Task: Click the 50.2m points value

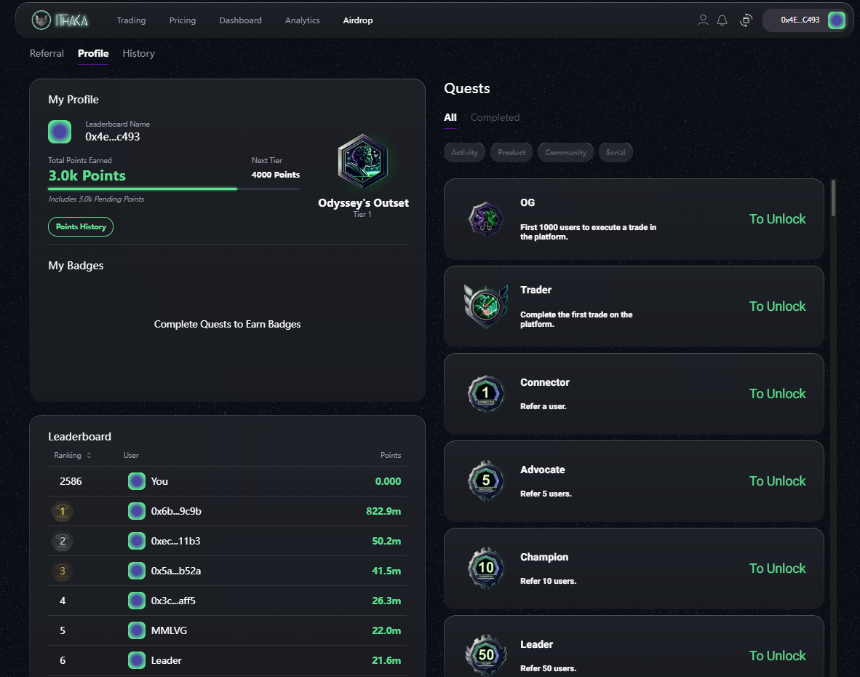Action: click(x=386, y=541)
